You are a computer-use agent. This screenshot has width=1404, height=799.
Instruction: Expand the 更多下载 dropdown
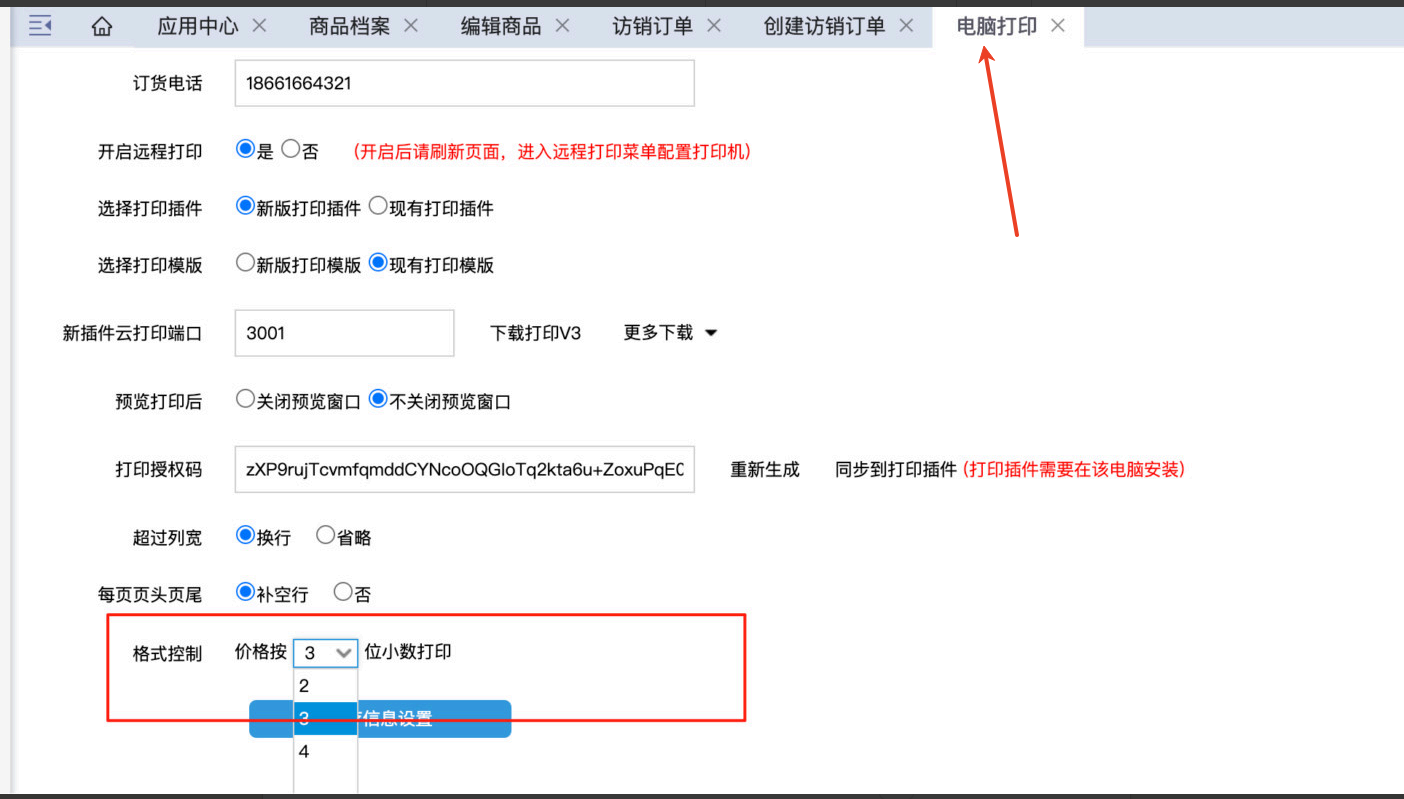(x=670, y=333)
